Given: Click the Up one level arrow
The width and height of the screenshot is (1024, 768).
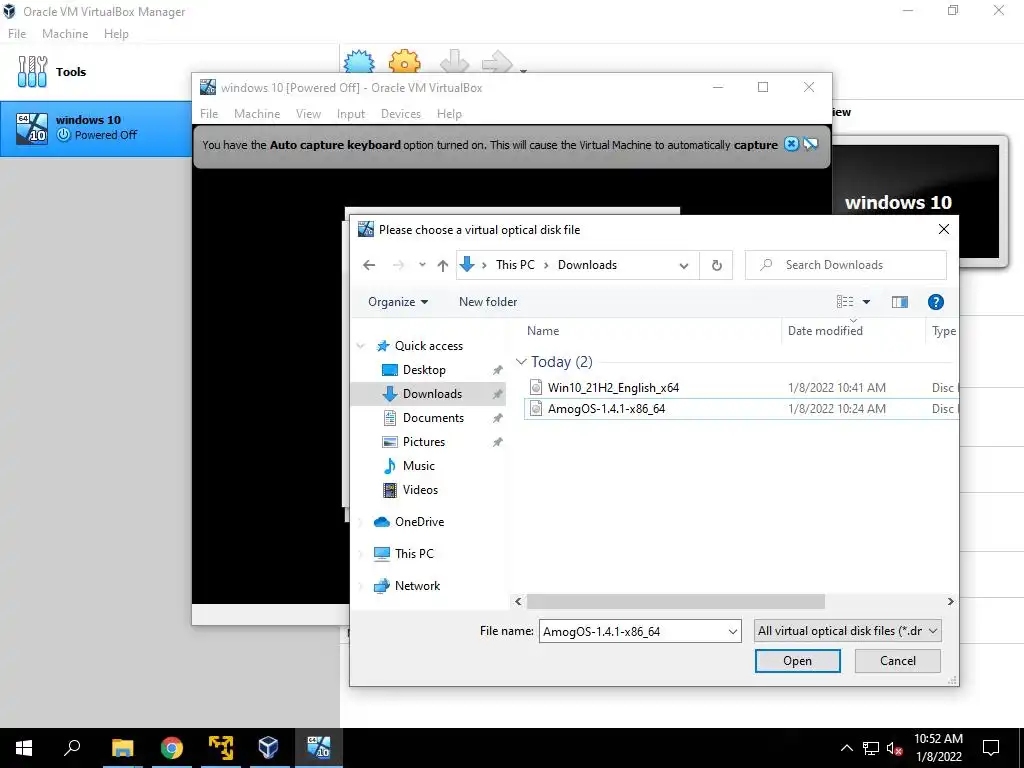Looking at the screenshot, I should [x=443, y=265].
